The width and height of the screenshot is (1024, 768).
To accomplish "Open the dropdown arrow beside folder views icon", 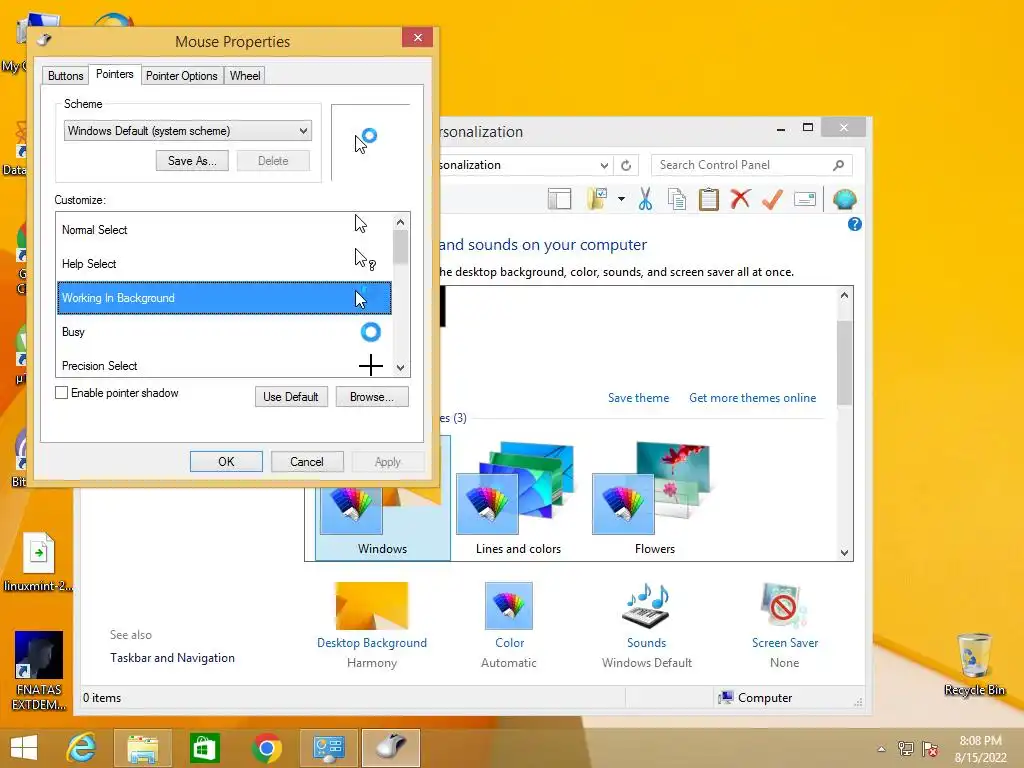I will [x=621, y=199].
